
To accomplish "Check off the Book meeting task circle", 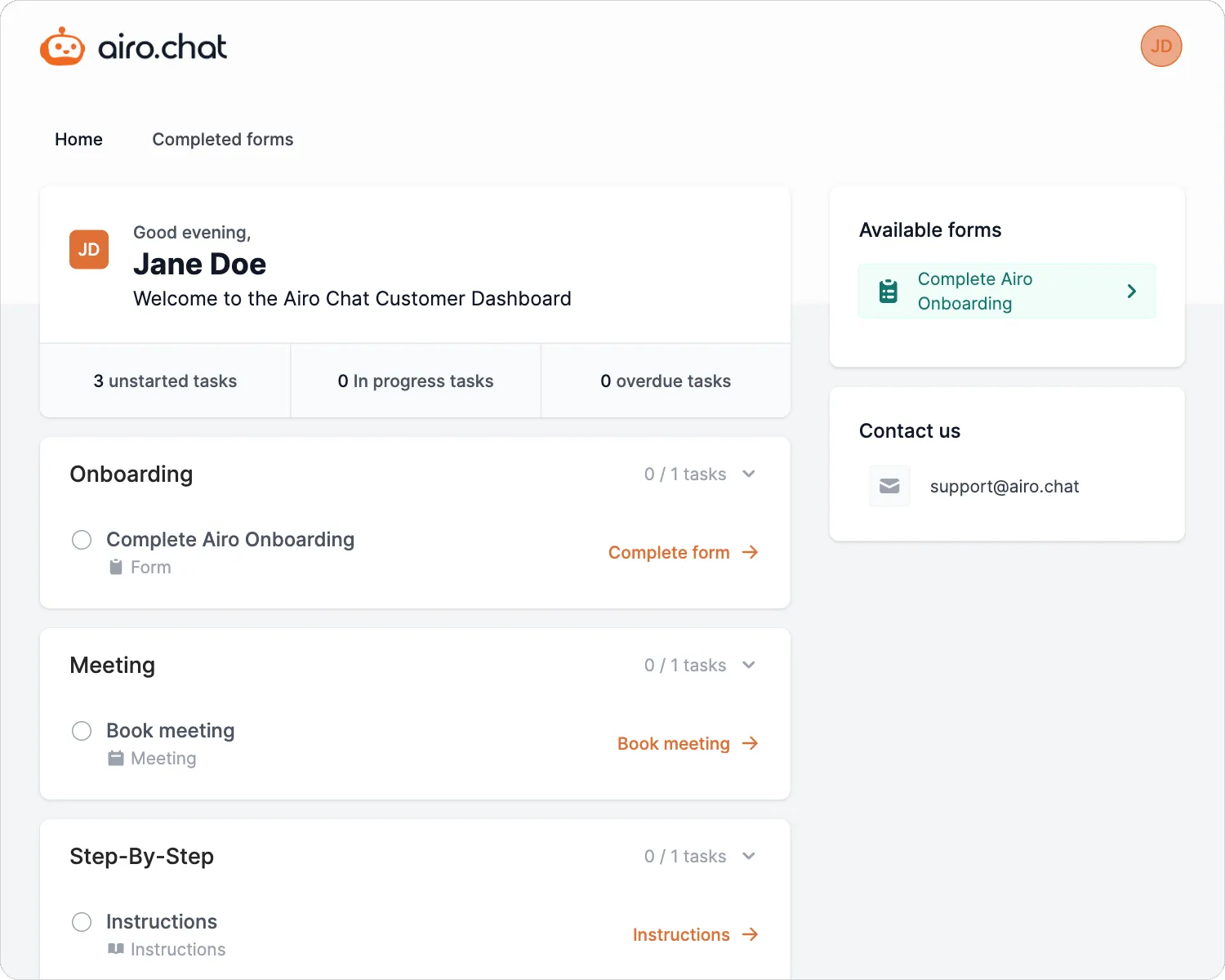I will pos(82,731).
